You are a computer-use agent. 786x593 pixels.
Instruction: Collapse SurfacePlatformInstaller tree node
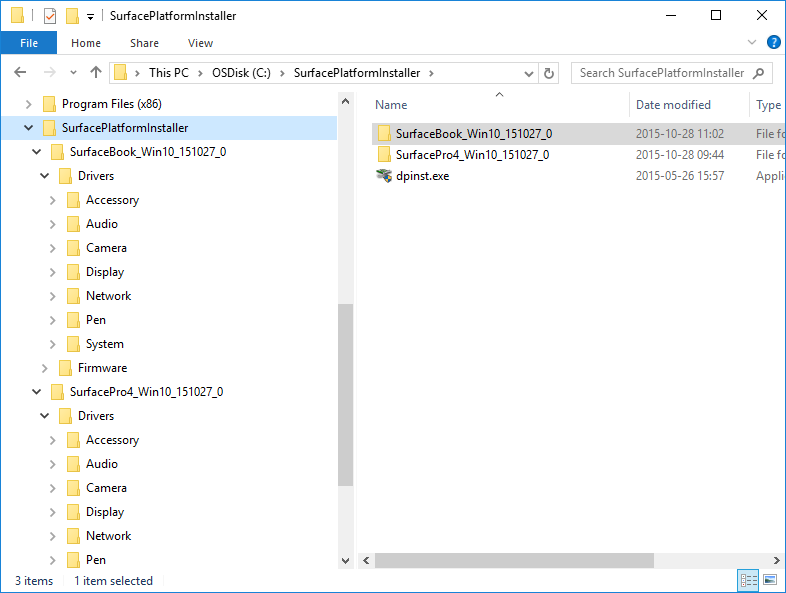pyautogui.click(x=29, y=128)
